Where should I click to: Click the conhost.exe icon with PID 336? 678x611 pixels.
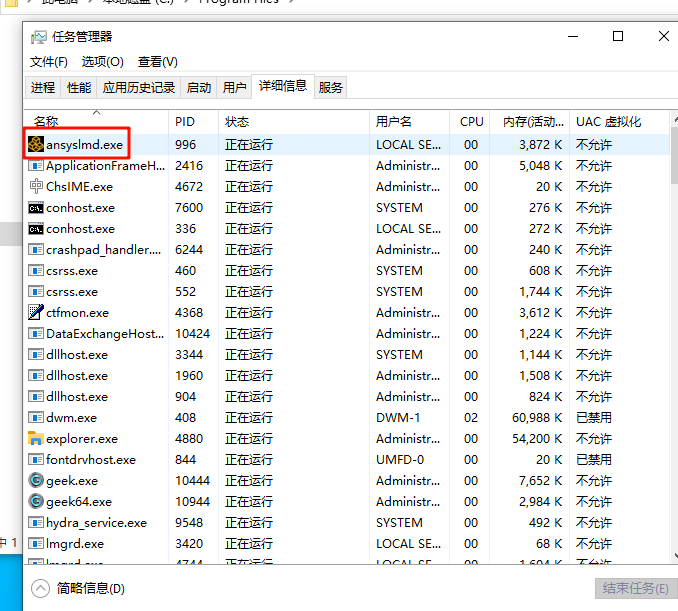36,229
